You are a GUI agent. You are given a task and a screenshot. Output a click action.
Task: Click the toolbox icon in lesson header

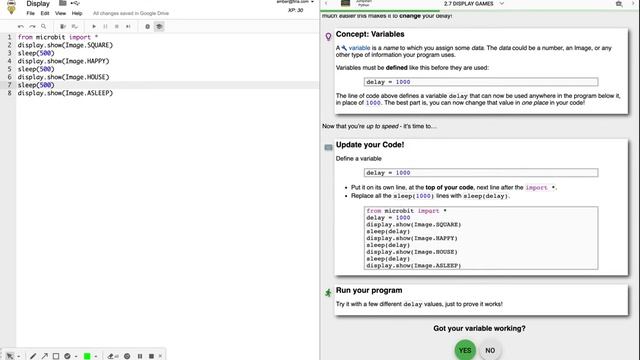(619, 4)
